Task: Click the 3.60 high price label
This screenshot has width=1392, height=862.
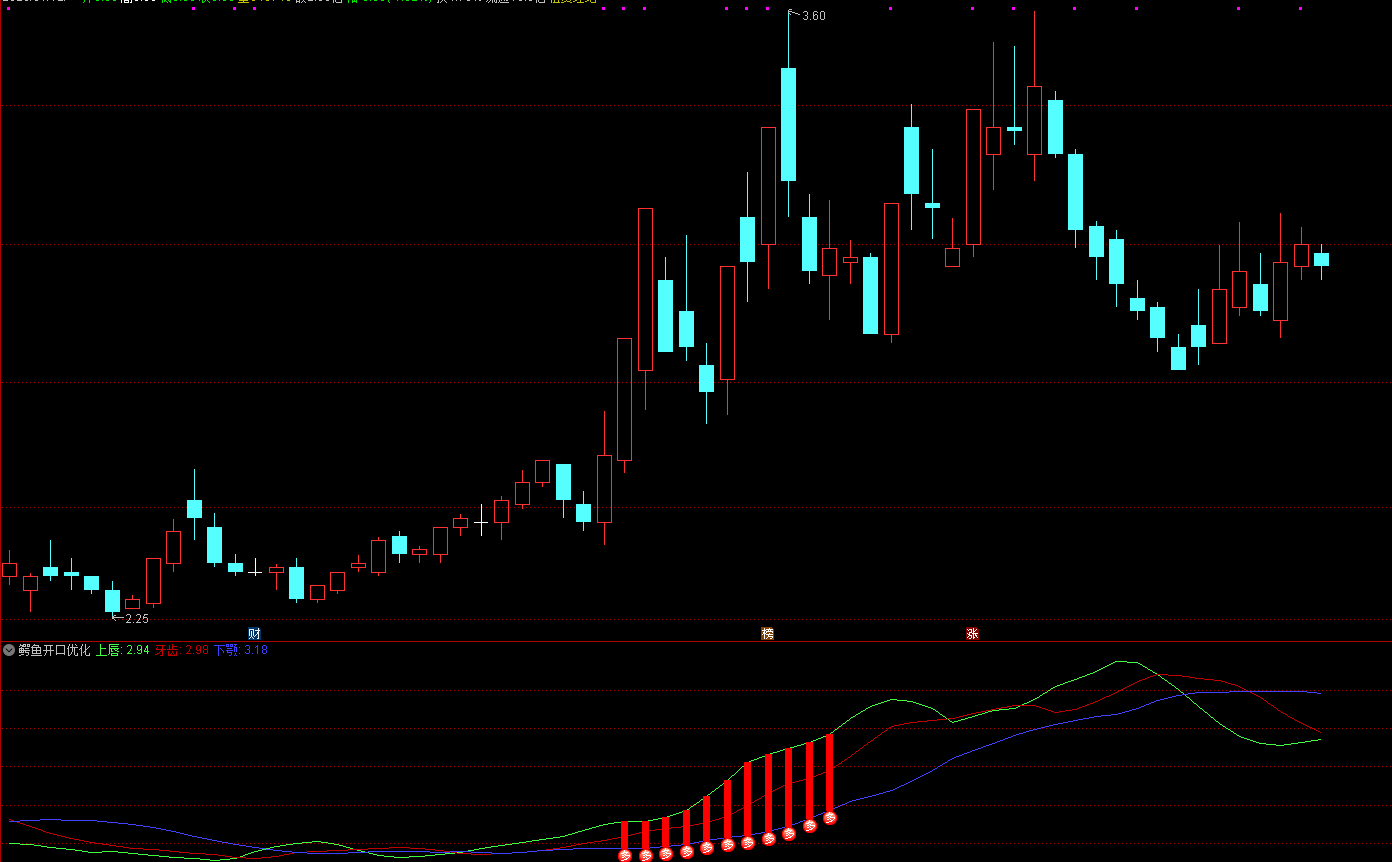Action: (x=814, y=16)
